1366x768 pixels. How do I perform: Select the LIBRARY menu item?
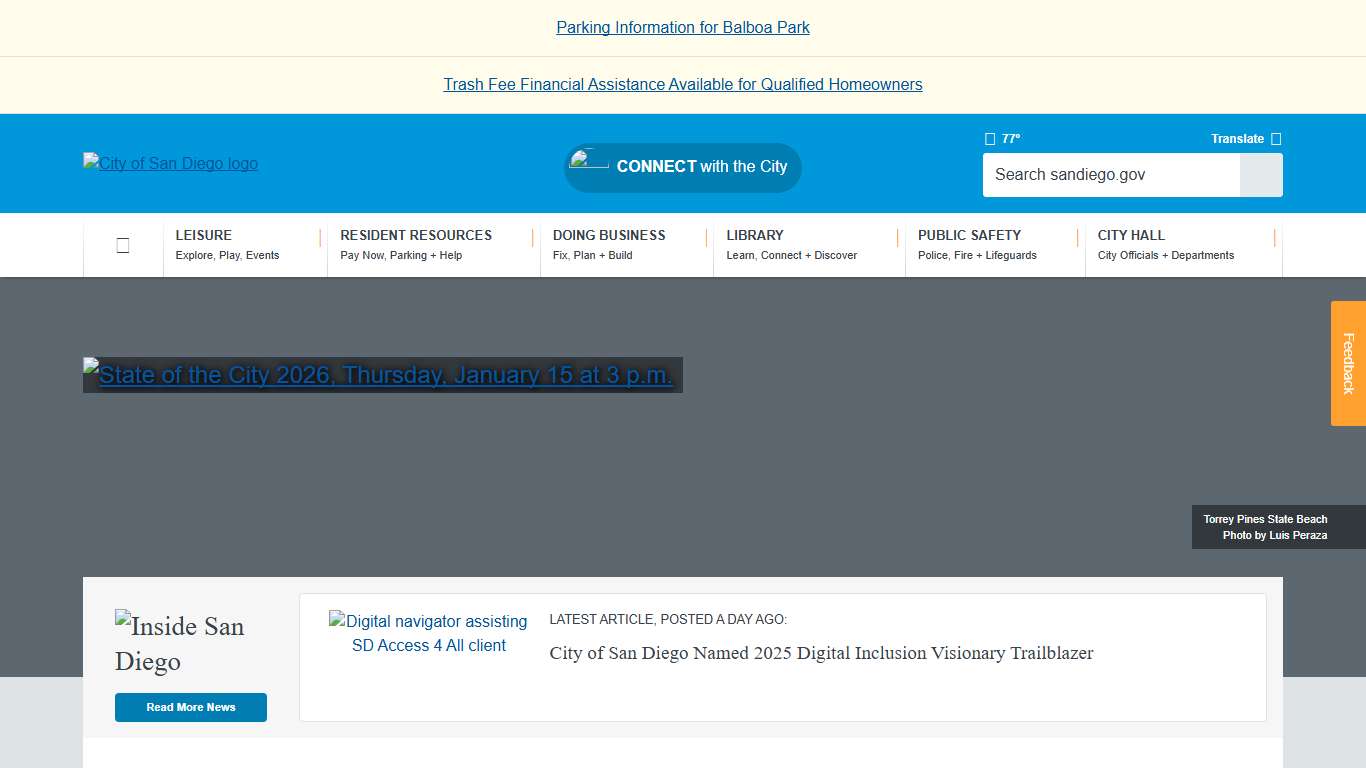click(754, 245)
